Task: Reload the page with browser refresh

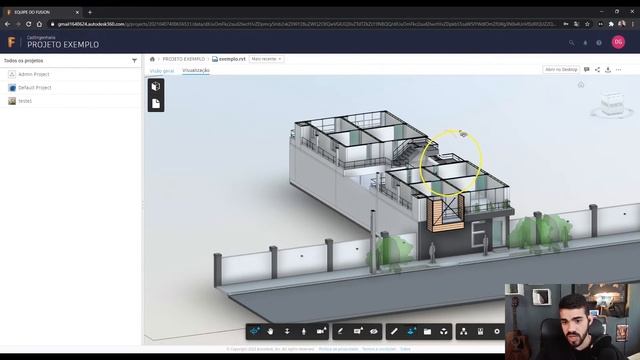Action: click(29, 24)
